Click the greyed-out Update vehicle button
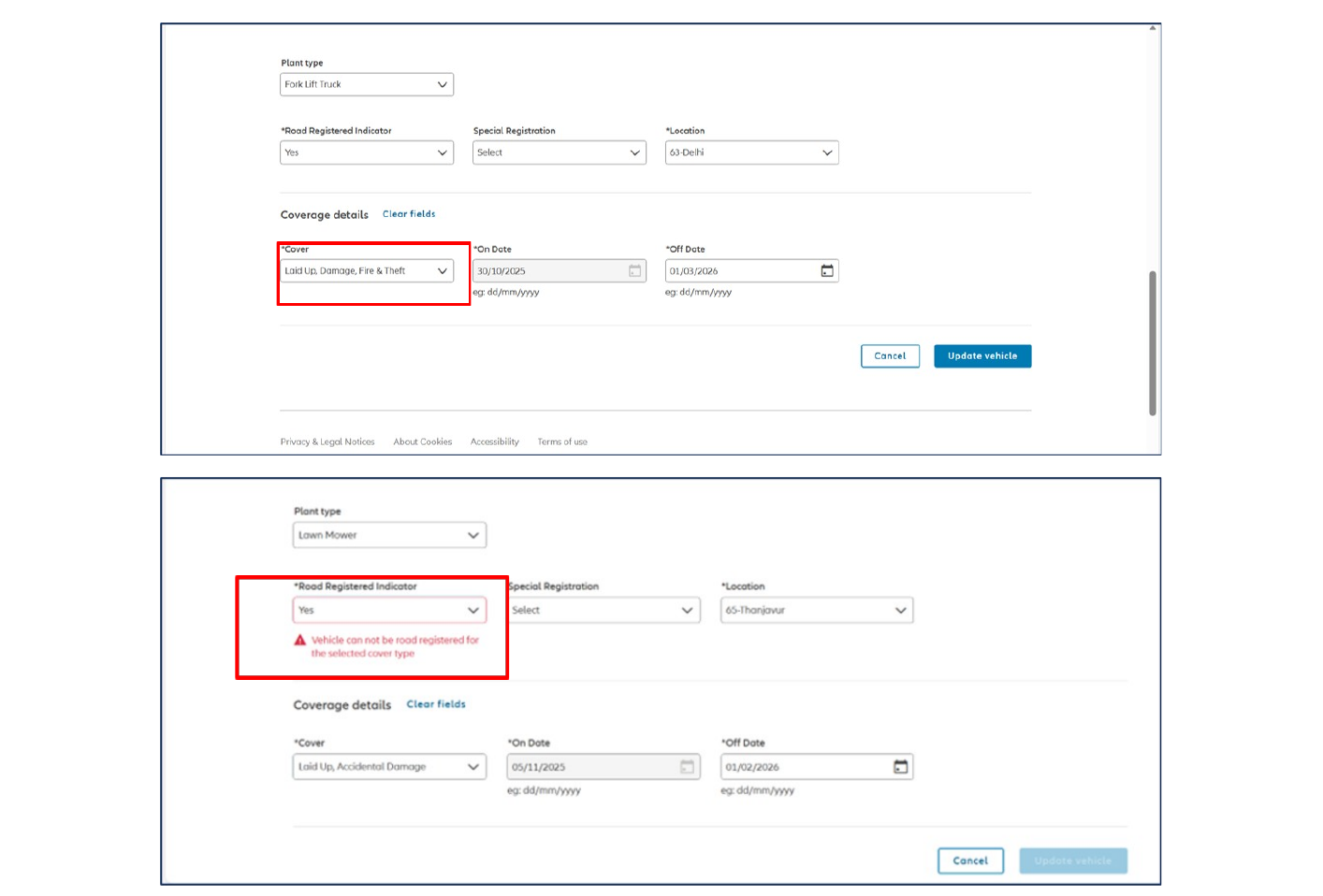 tap(1073, 860)
